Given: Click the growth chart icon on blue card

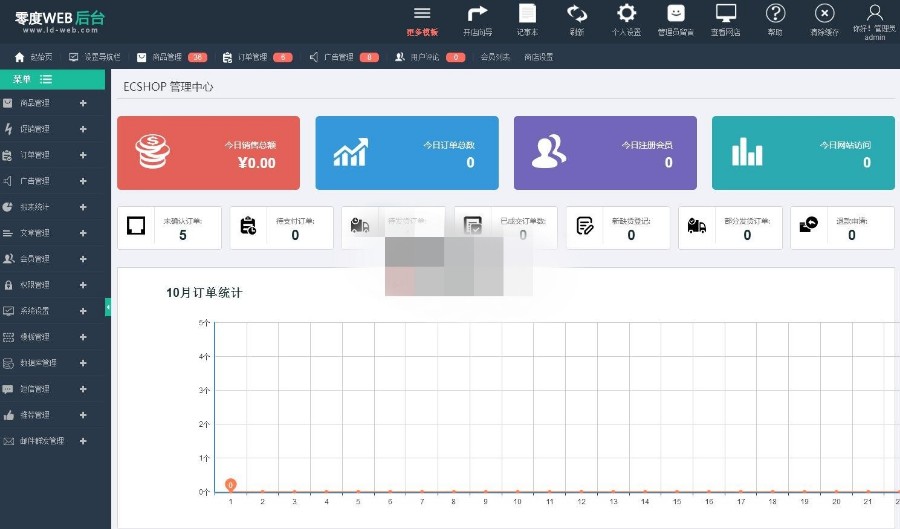Looking at the screenshot, I should click(351, 152).
